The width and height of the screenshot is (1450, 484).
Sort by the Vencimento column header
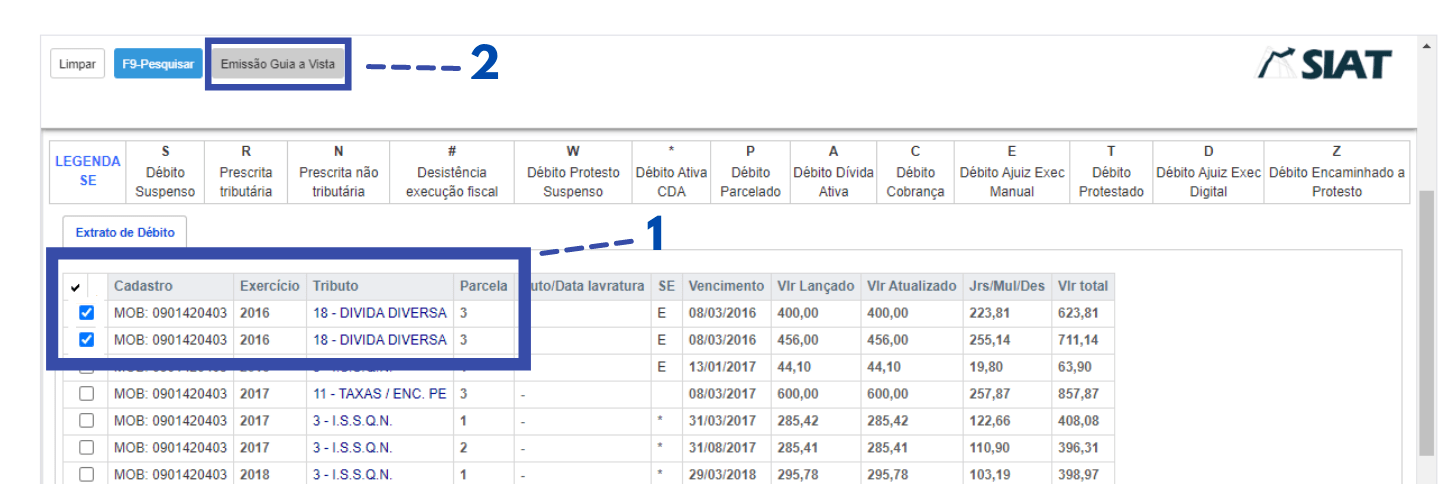pyautogui.click(x=726, y=286)
